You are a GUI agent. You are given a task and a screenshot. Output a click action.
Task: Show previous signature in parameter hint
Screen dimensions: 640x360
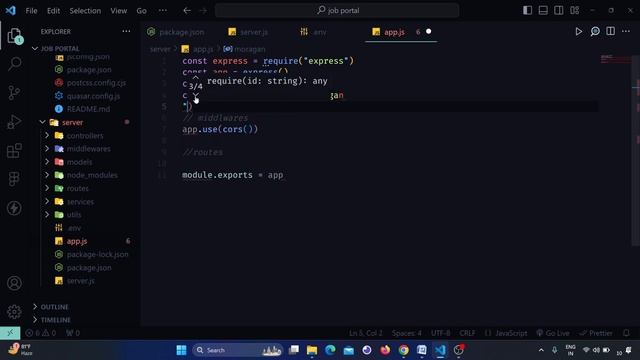click(196, 77)
